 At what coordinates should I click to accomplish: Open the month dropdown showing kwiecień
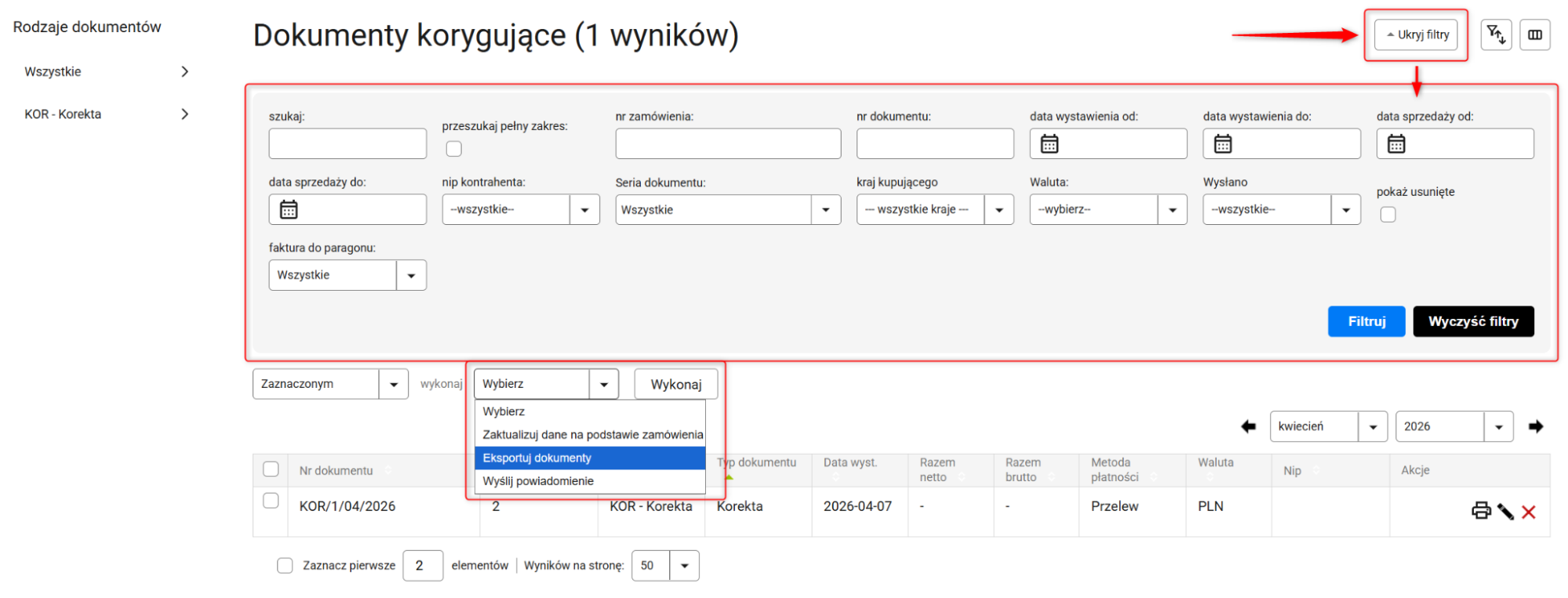point(1328,426)
